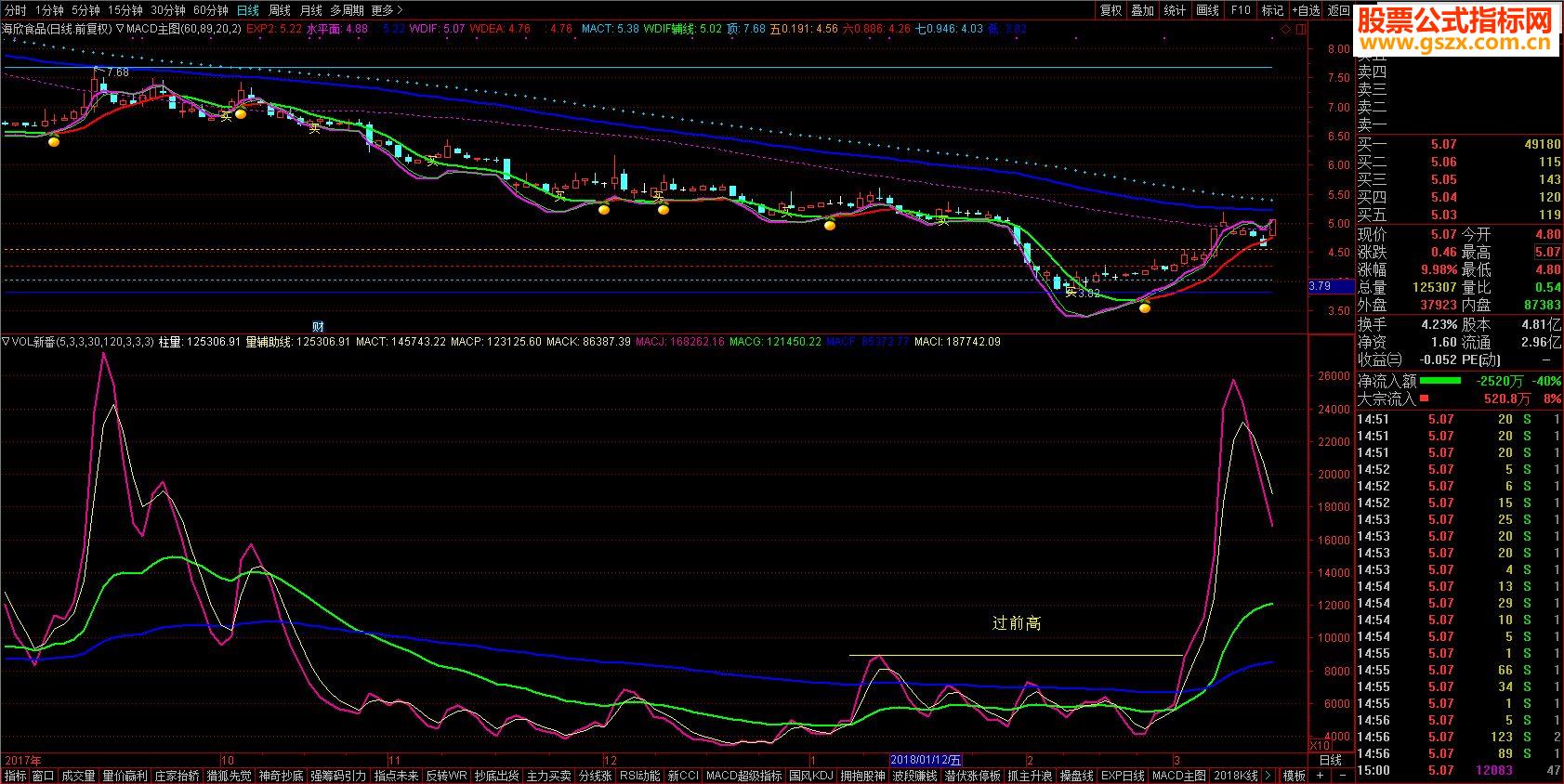Open the 指标 indicator tab
Screen dimensions: 1564x784
tap(16, 776)
